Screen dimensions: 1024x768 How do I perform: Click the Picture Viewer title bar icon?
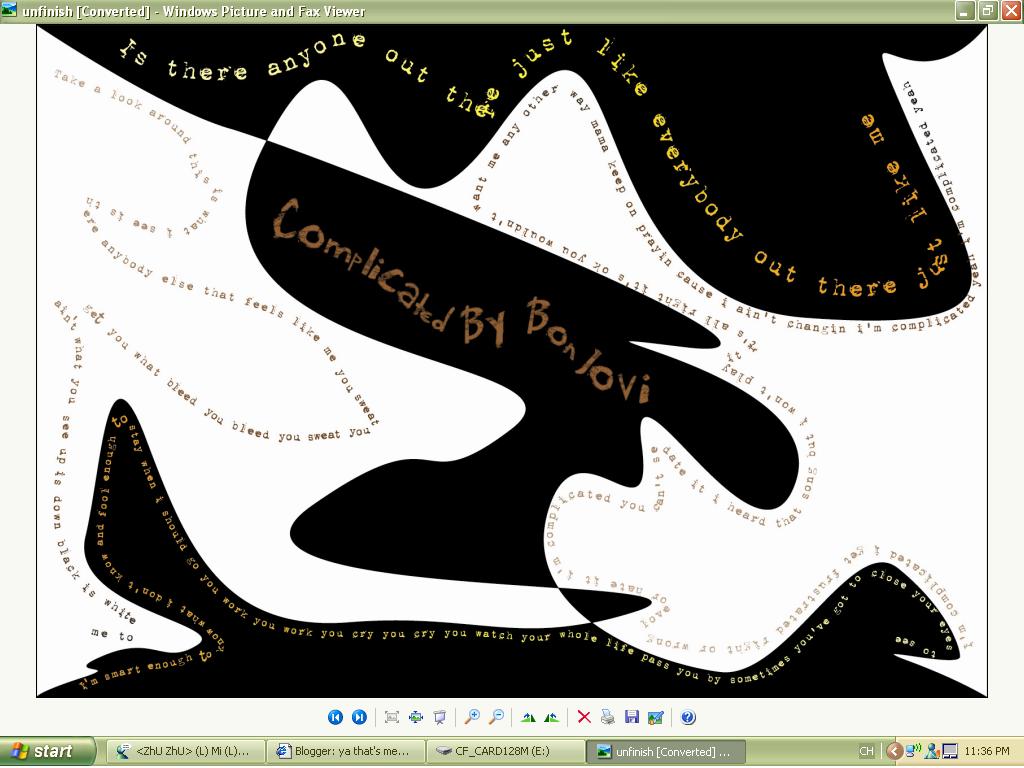[9, 10]
